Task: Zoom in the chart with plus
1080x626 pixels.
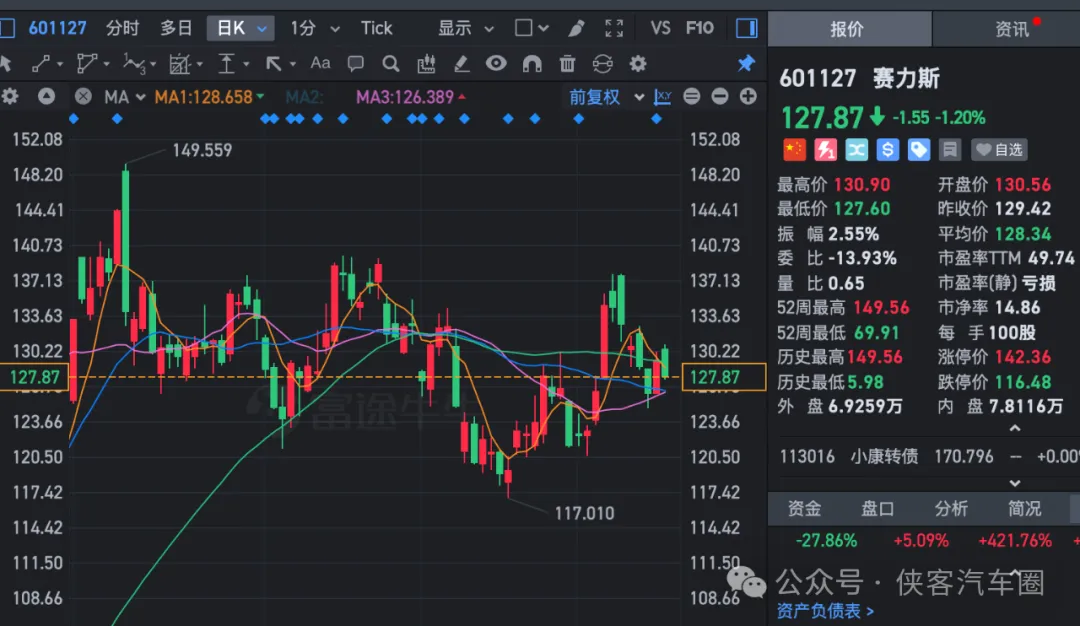Action: (748, 96)
